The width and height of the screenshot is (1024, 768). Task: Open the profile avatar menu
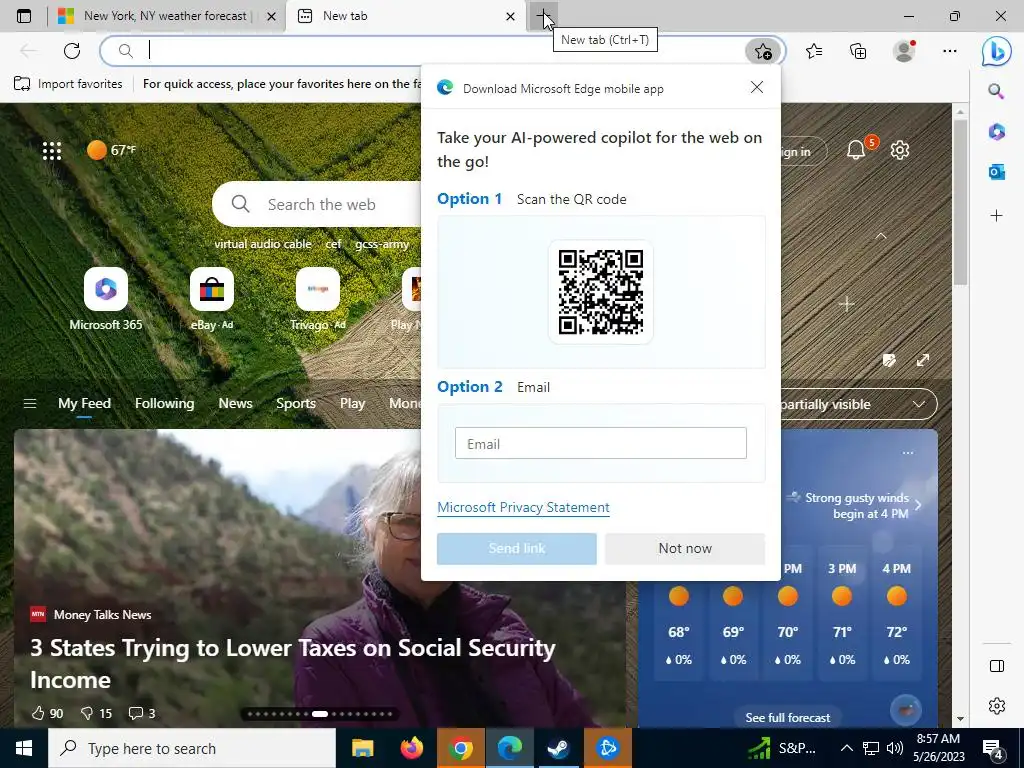[904, 51]
